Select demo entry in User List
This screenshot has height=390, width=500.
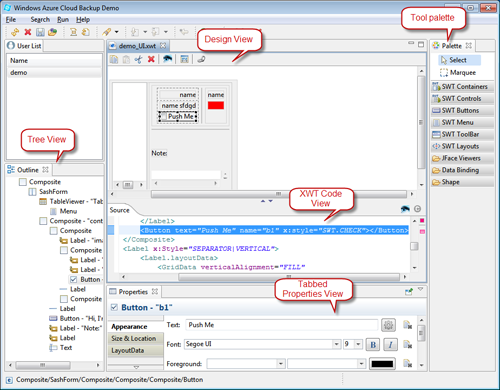point(54,73)
